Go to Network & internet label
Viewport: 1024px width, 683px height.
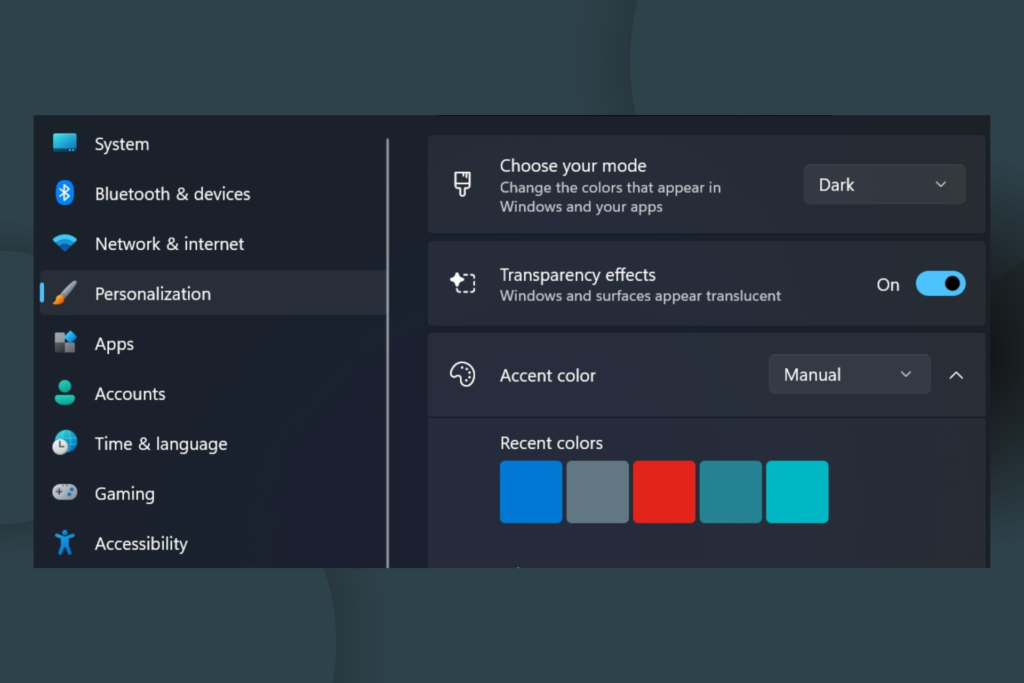click(169, 244)
